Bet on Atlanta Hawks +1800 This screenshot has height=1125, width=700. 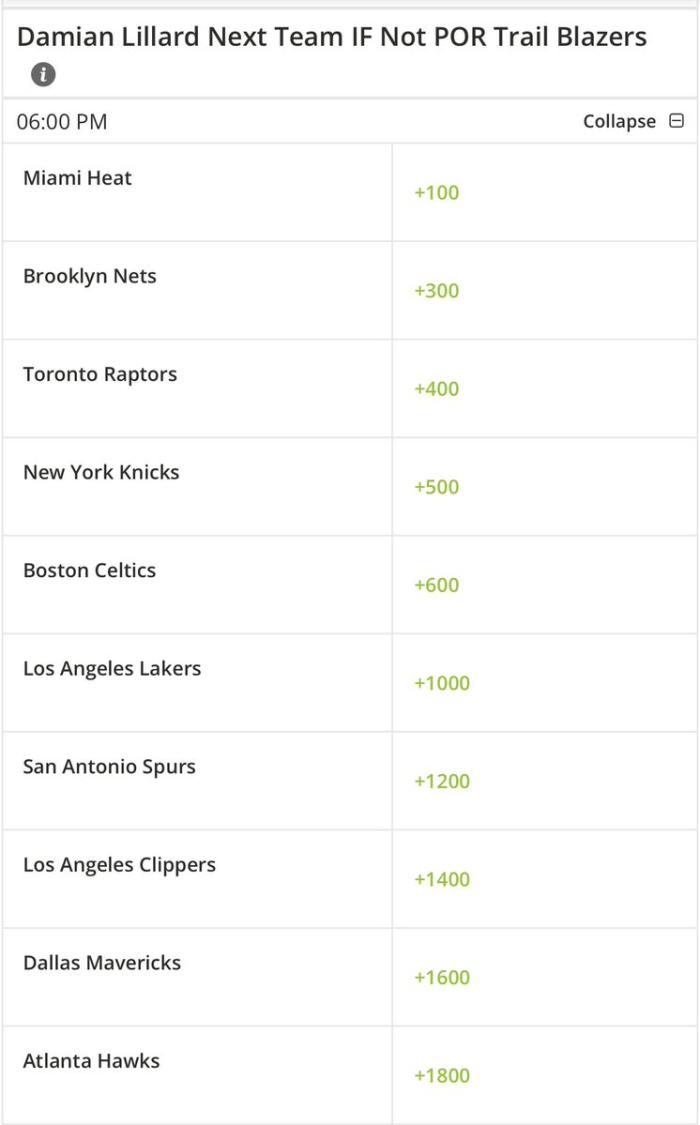[x=442, y=1075]
